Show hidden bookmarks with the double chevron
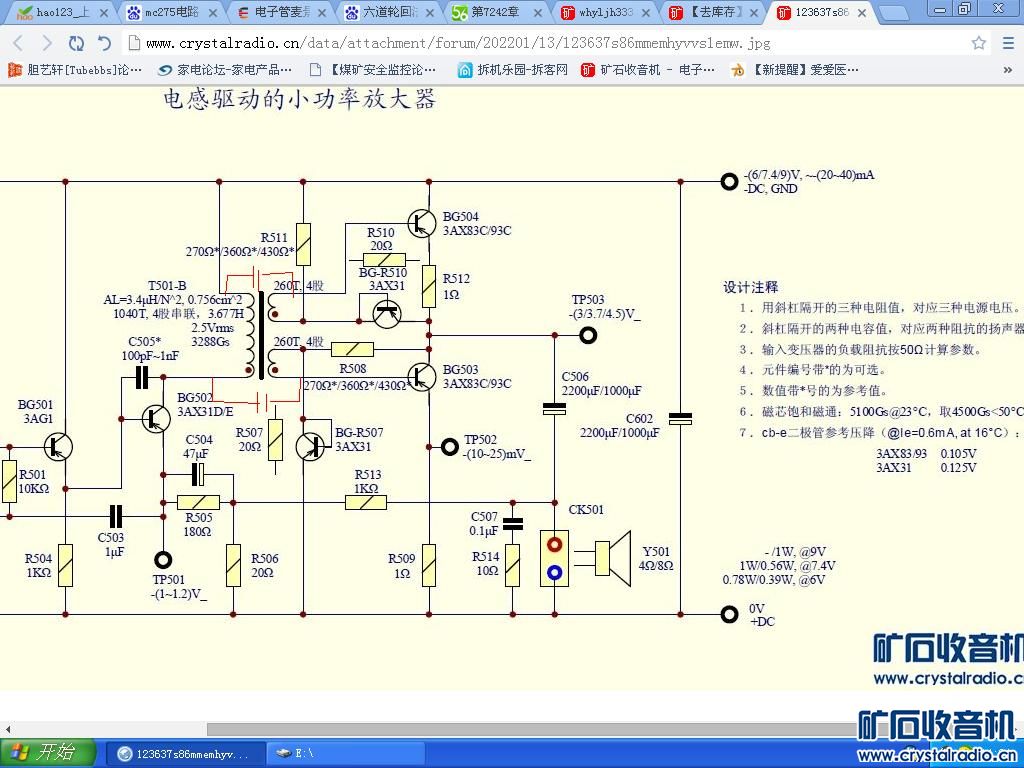Image resolution: width=1024 pixels, height=768 pixels. coord(1008,70)
